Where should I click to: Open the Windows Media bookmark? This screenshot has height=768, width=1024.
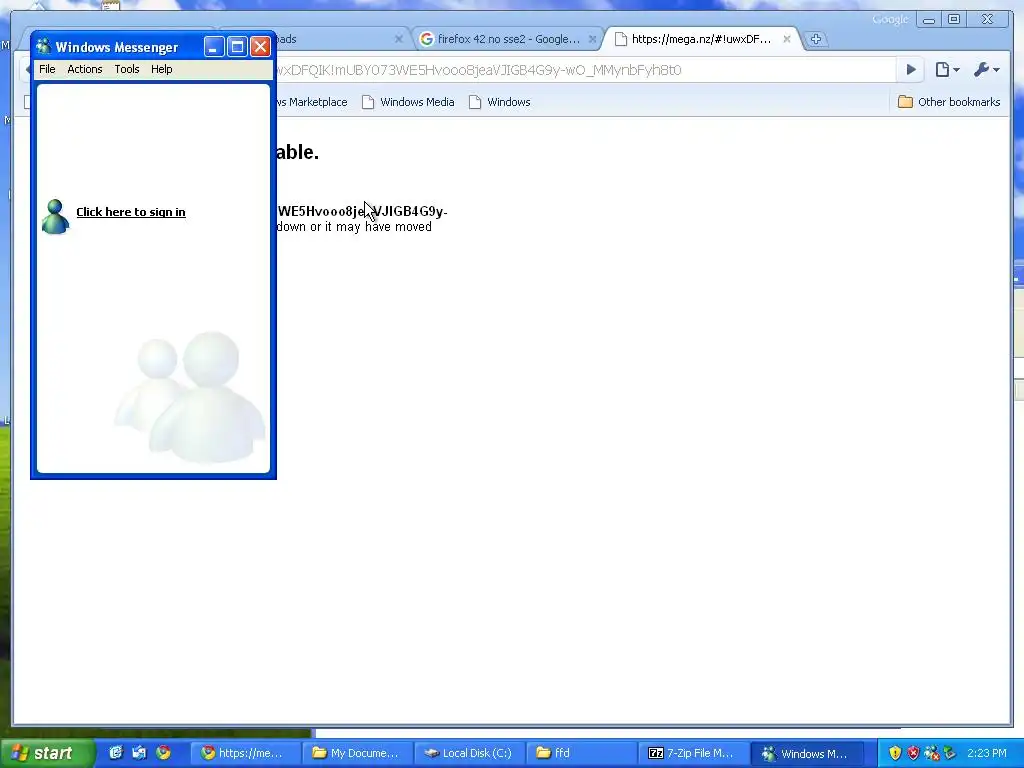tap(408, 102)
